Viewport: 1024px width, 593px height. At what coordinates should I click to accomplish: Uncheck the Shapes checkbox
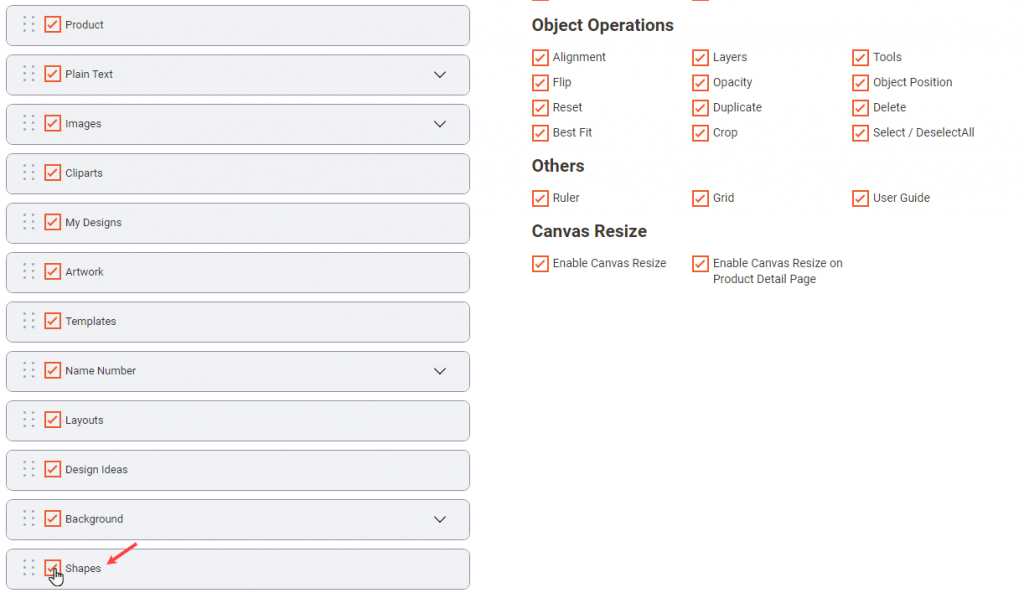[x=53, y=568]
